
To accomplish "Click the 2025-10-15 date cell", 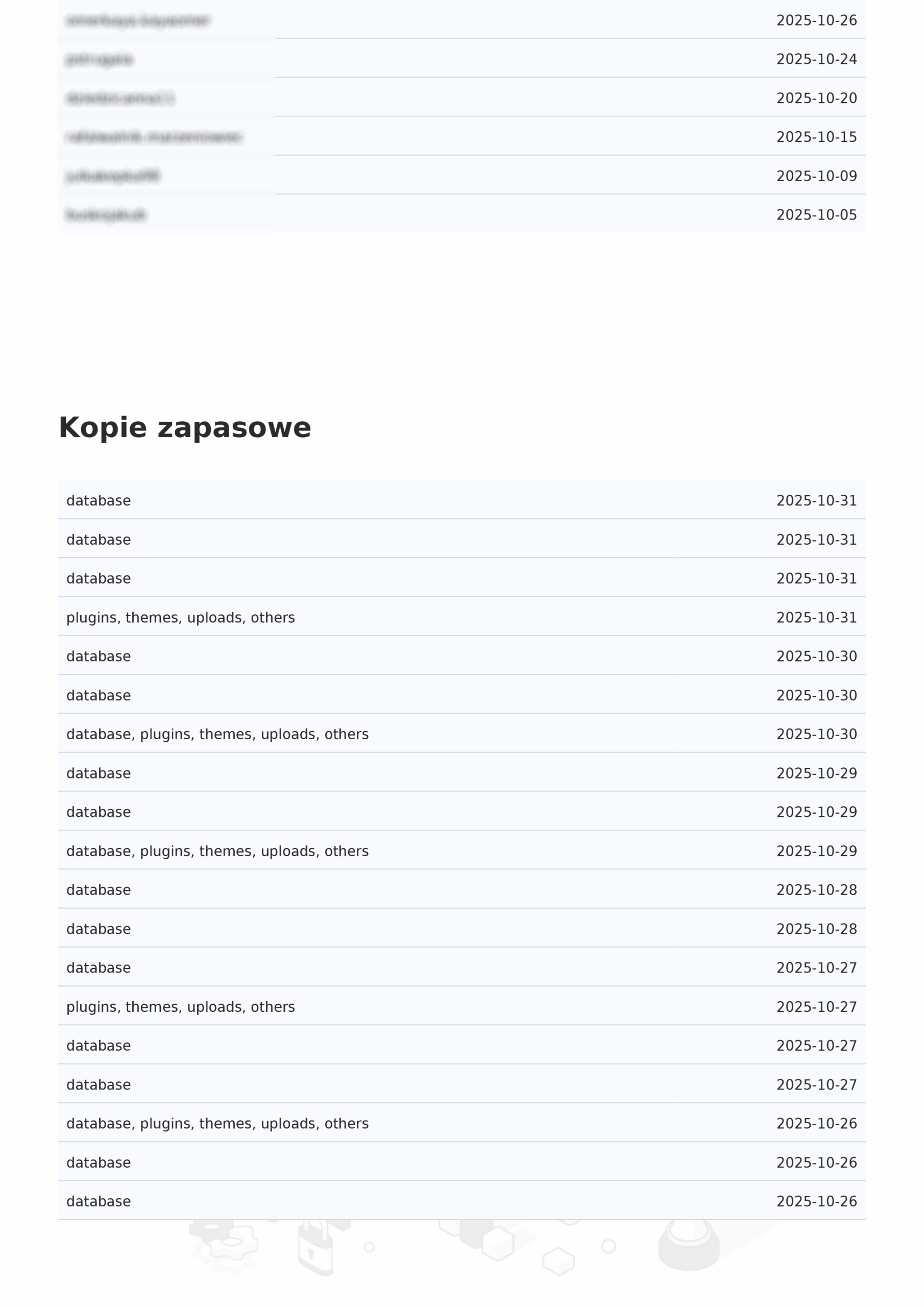I will click(816, 137).
